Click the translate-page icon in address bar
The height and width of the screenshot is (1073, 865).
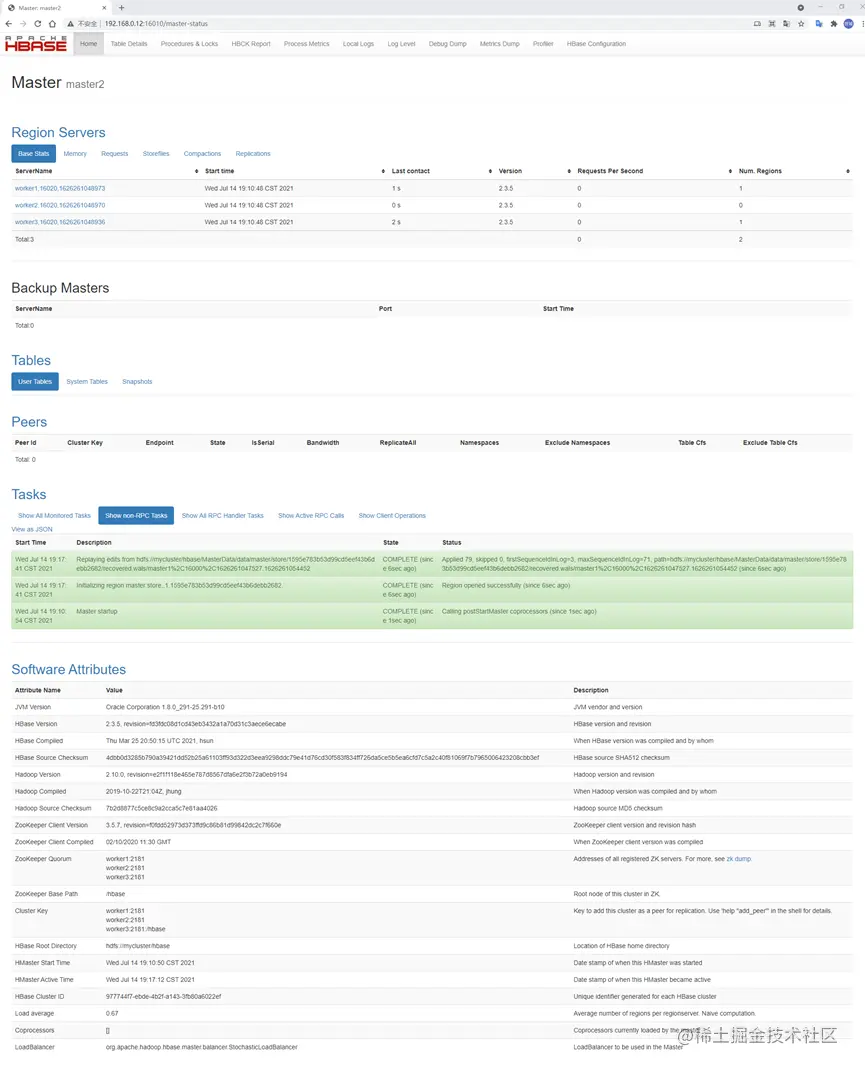[x=786, y=23]
